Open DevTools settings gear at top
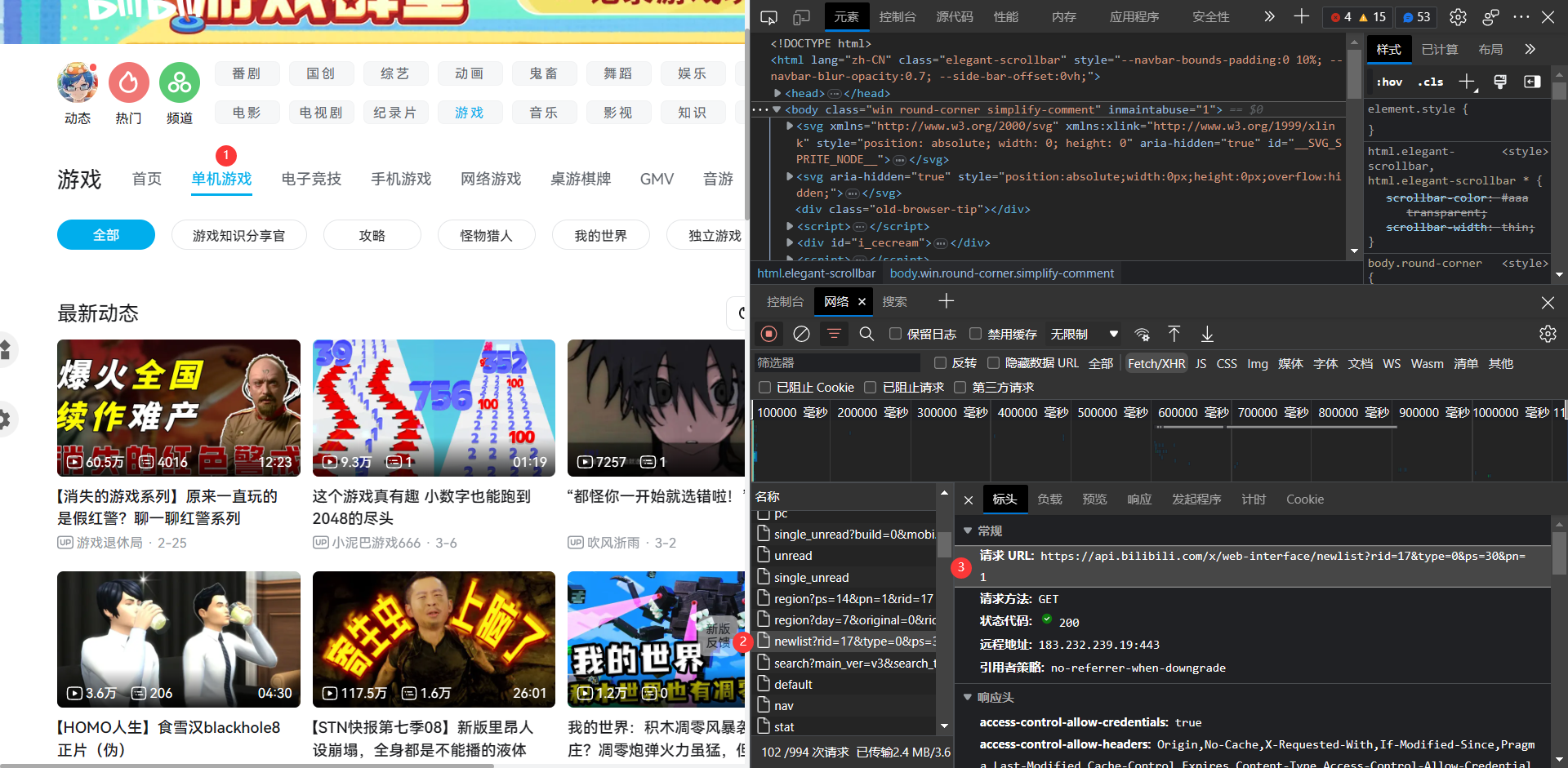1568x768 pixels. click(x=1458, y=16)
